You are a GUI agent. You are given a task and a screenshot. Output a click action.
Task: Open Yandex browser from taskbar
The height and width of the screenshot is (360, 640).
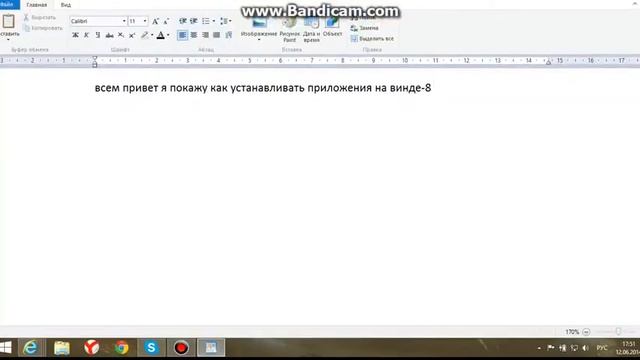pyautogui.click(x=92, y=348)
